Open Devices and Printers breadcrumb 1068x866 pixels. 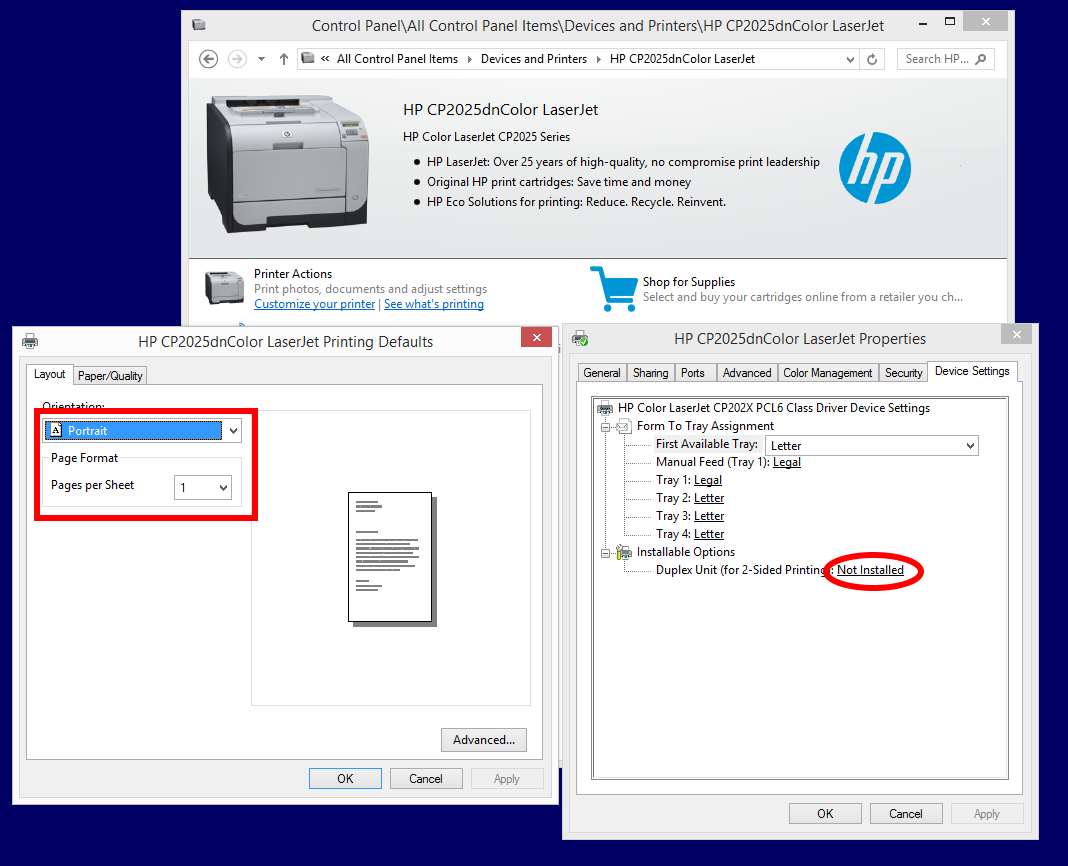click(534, 59)
